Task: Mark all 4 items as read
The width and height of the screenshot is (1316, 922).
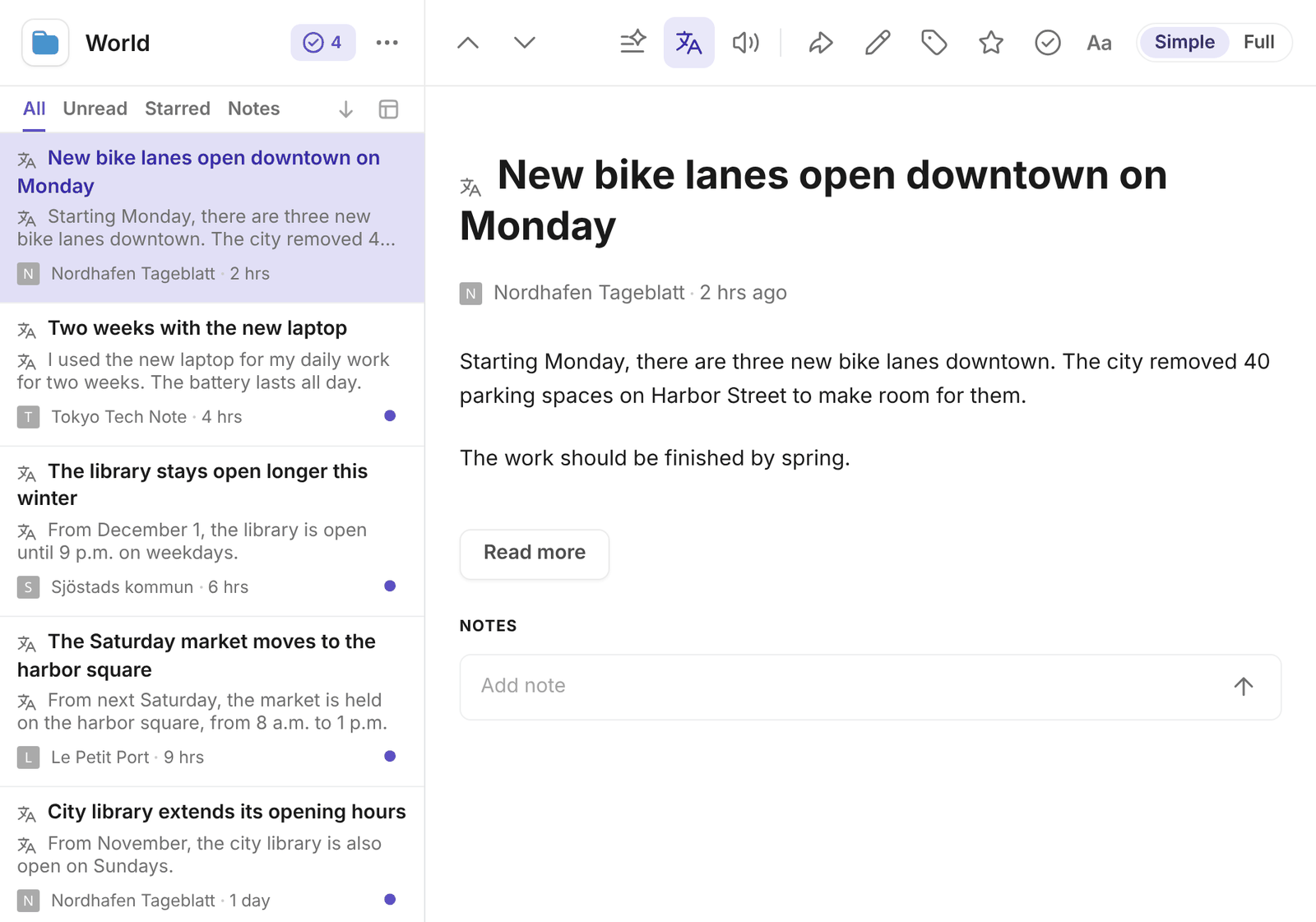Action: [x=323, y=43]
